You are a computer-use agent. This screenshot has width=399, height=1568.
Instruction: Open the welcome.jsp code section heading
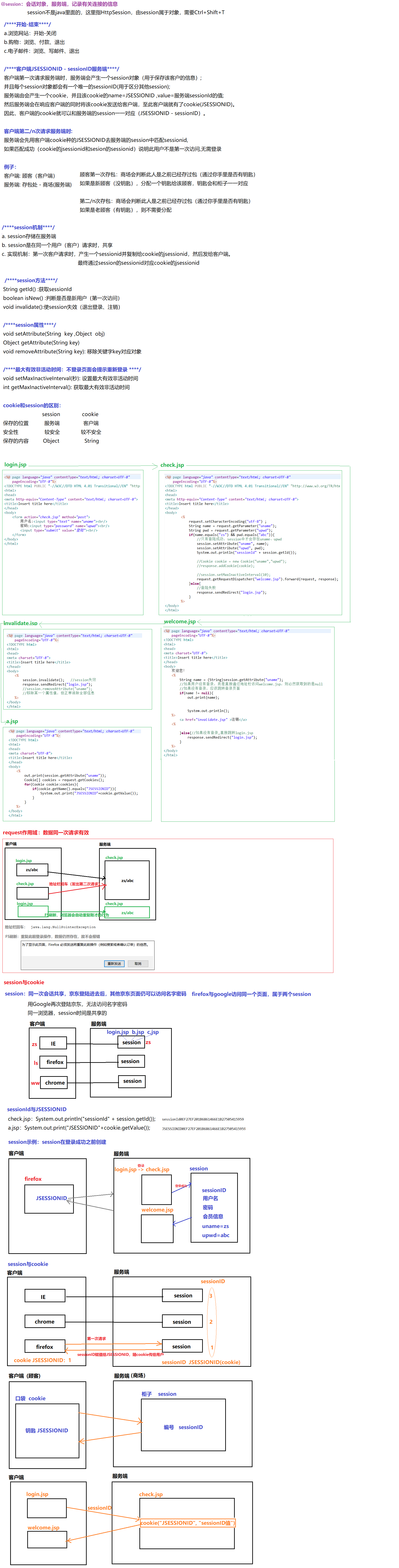[x=180, y=622]
